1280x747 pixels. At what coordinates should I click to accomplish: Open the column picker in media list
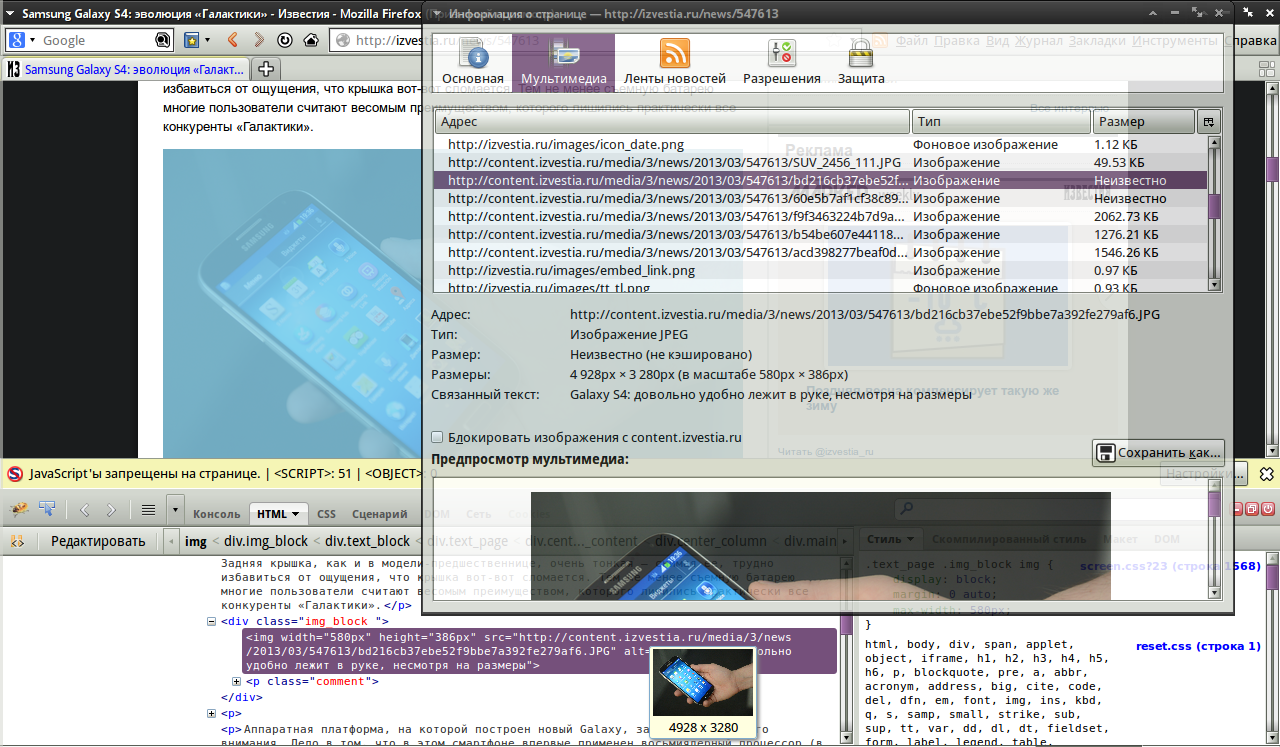pos(1208,122)
